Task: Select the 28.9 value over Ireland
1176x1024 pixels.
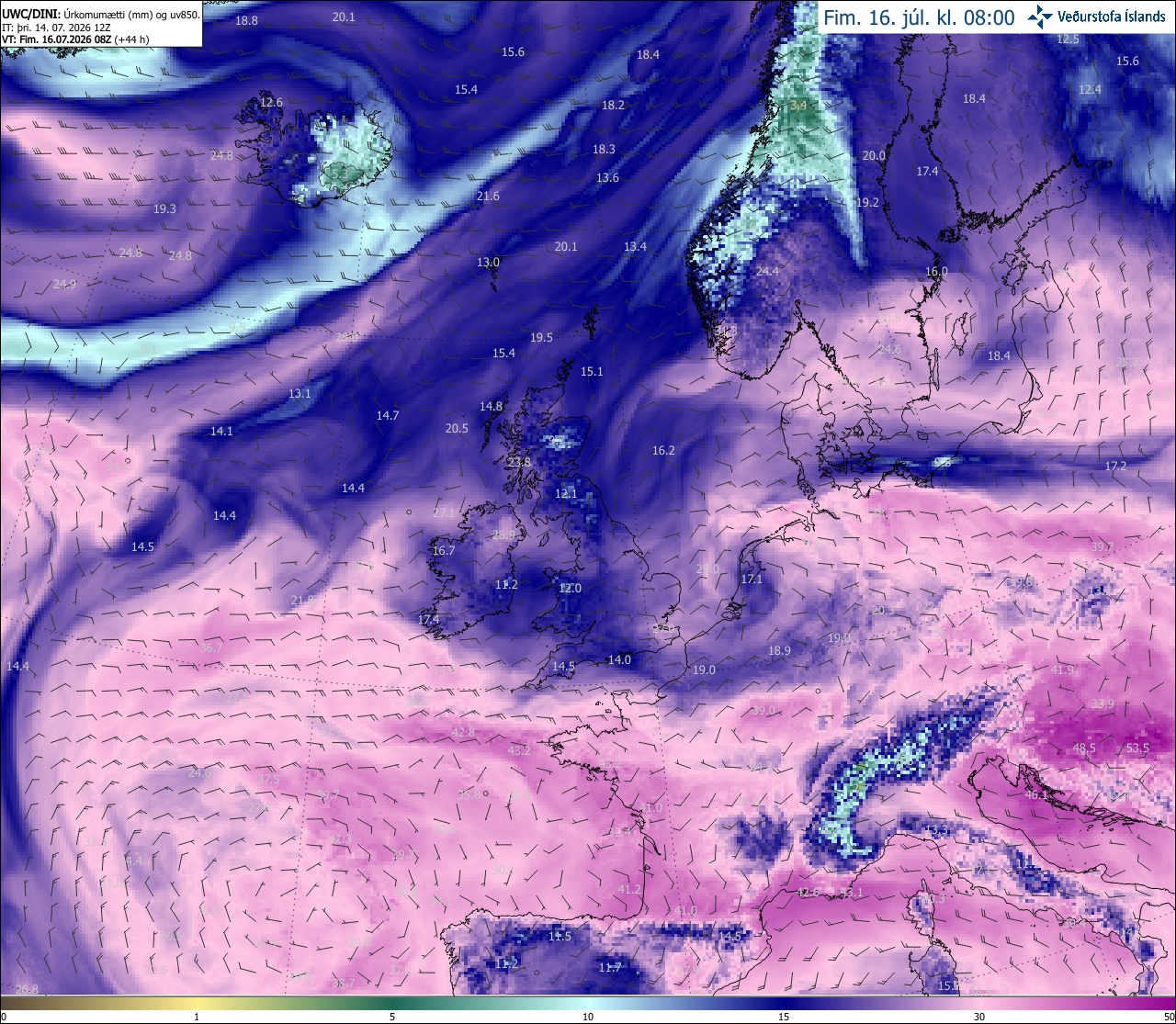Action: point(504,535)
